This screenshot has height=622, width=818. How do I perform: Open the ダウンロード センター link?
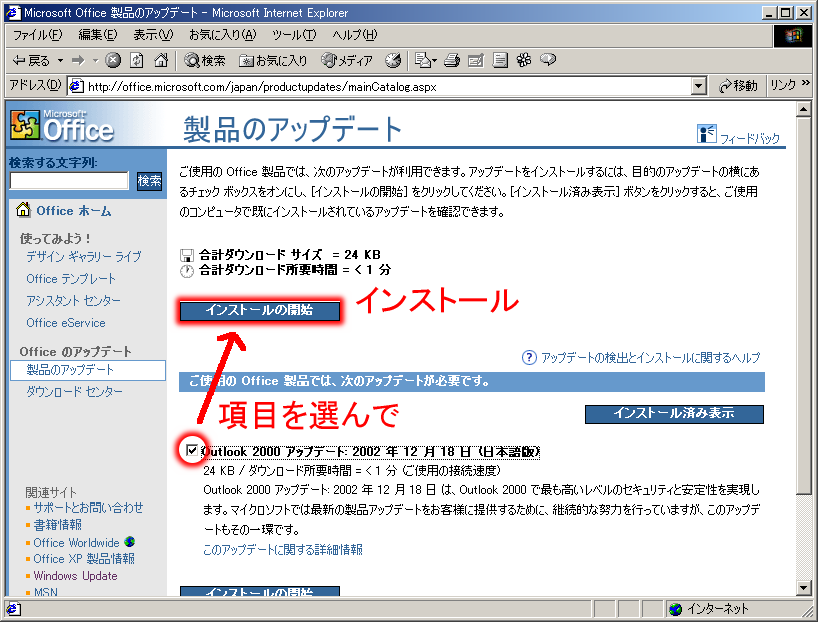coord(75,391)
